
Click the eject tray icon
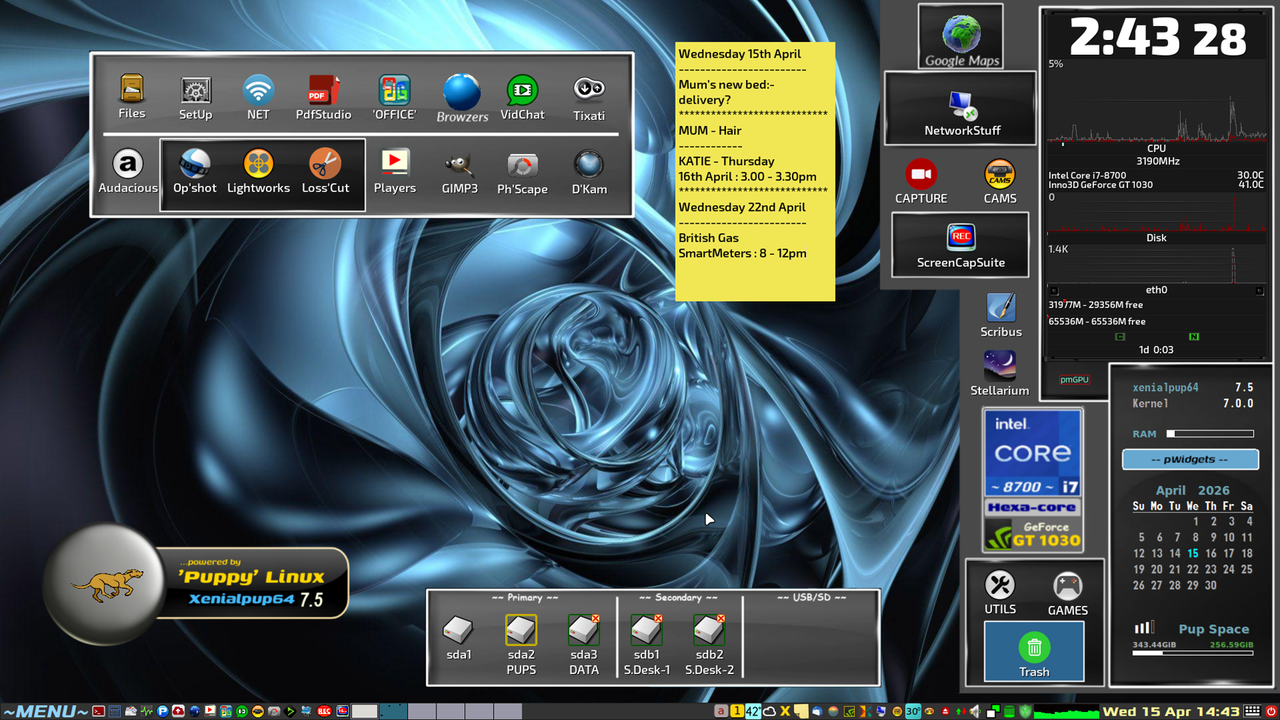pyautogui.click(x=946, y=711)
